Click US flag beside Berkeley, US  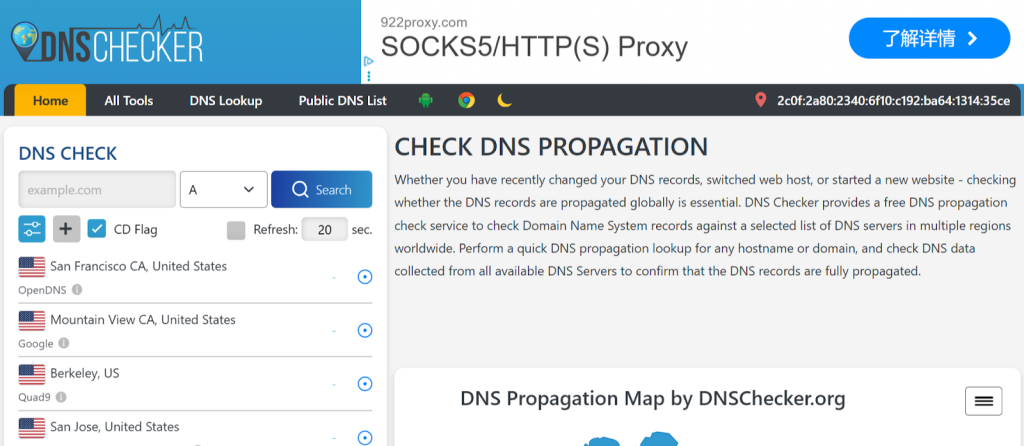click(x=31, y=374)
